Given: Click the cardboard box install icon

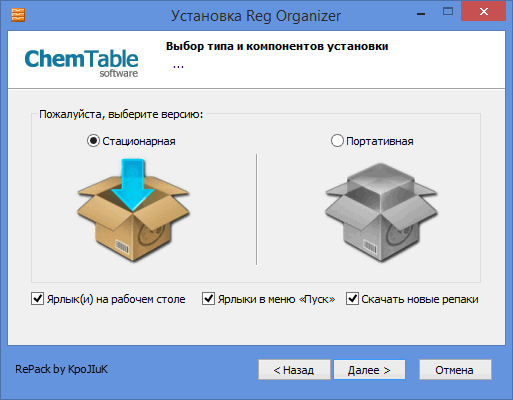Looking at the screenshot, I should (x=133, y=210).
